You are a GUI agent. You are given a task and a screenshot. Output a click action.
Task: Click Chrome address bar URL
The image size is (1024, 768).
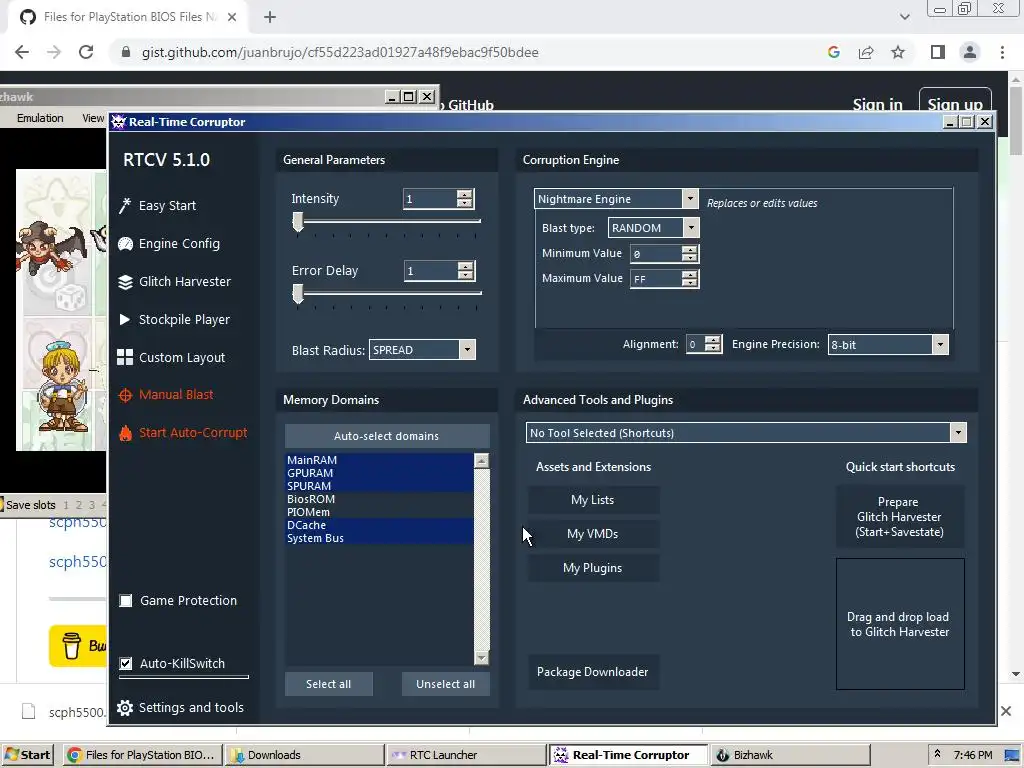coord(340,52)
